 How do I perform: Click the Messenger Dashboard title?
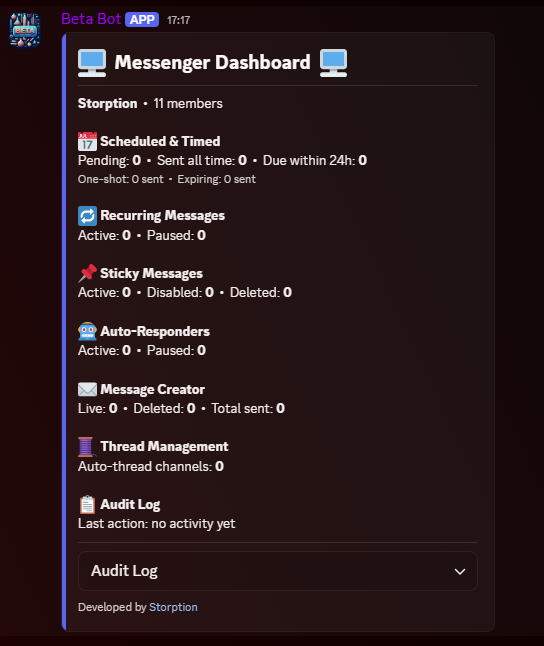[x=212, y=63]
